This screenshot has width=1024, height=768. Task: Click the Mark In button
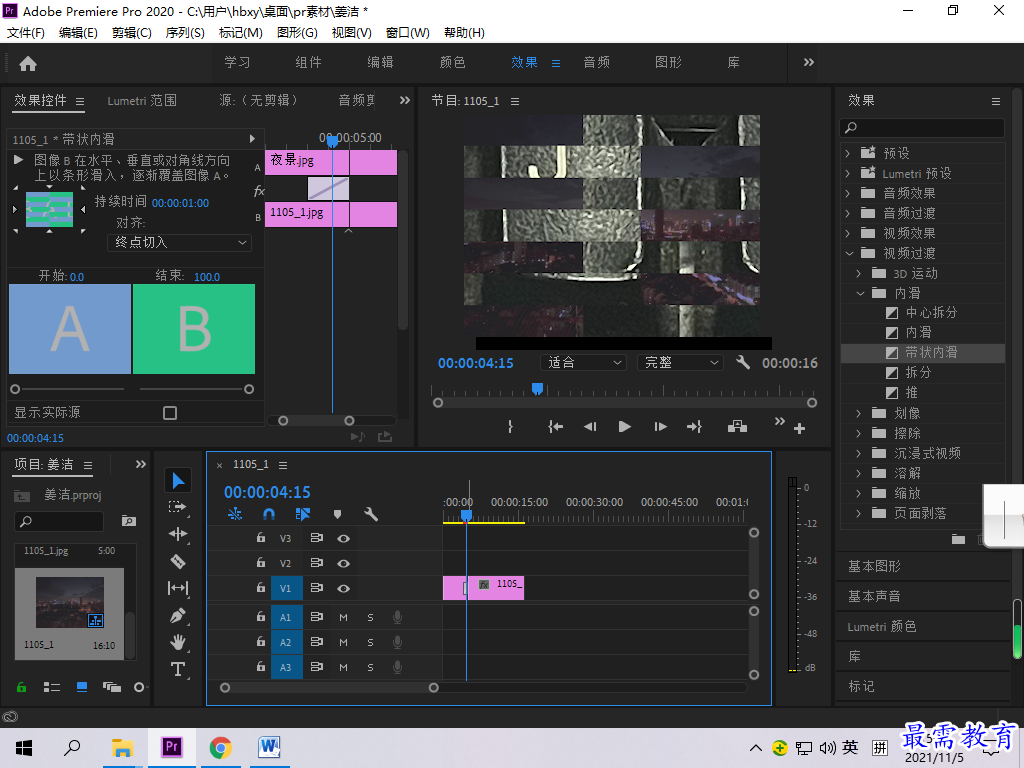(x=510, y=427)
